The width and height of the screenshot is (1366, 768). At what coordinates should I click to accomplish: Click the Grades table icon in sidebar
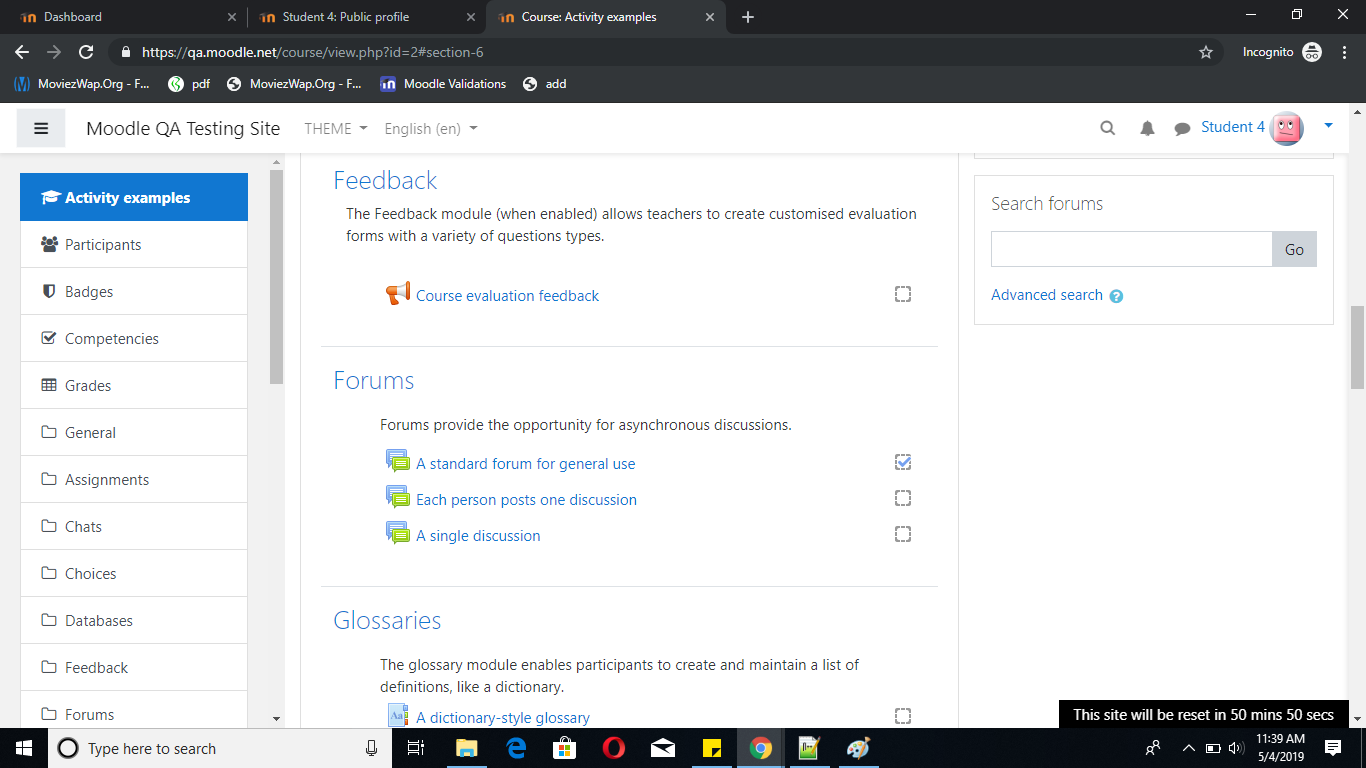pyautogui.click(x=49, y=385)
